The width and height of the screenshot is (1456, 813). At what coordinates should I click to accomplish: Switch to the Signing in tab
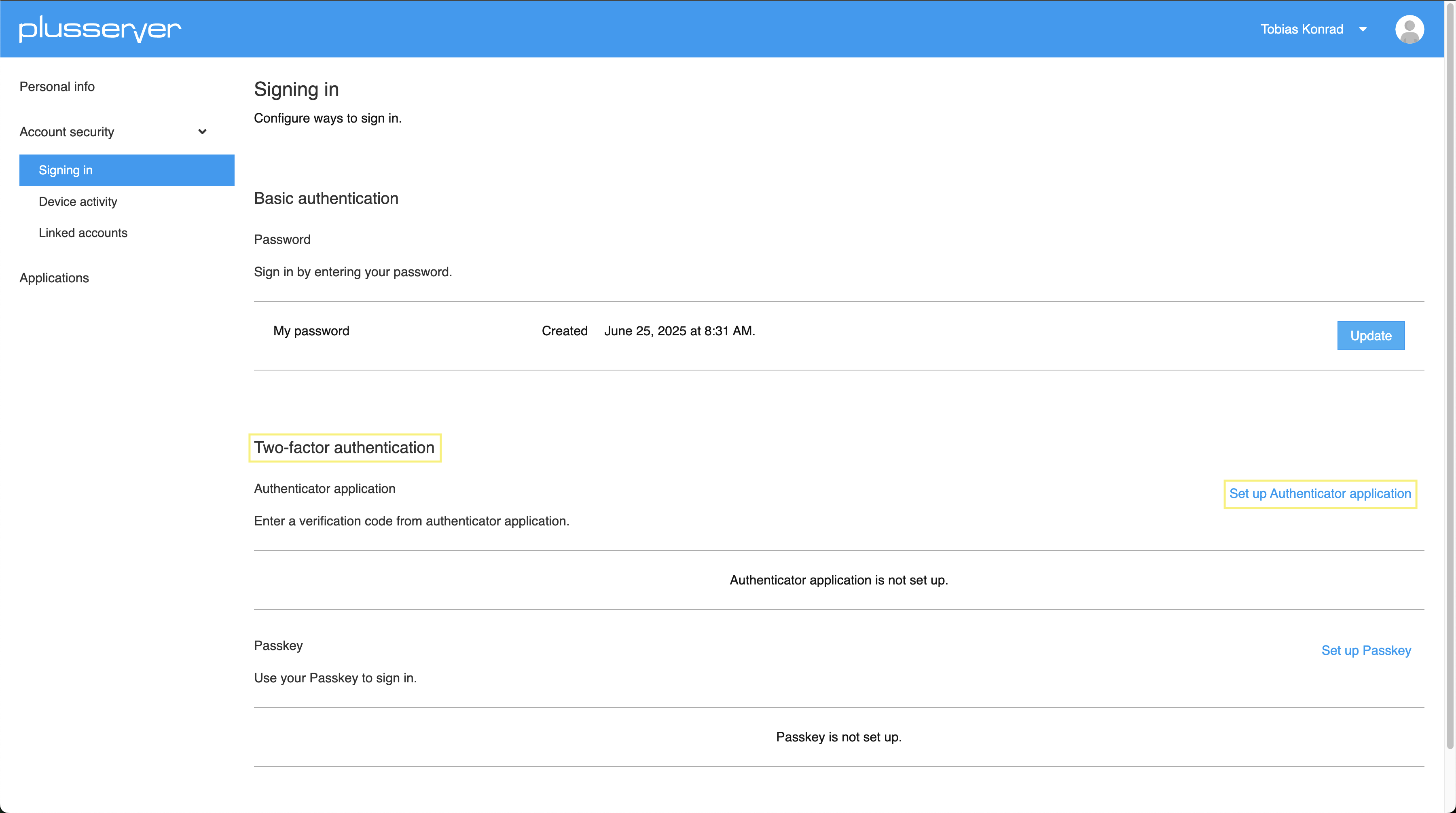pos(66,169)
